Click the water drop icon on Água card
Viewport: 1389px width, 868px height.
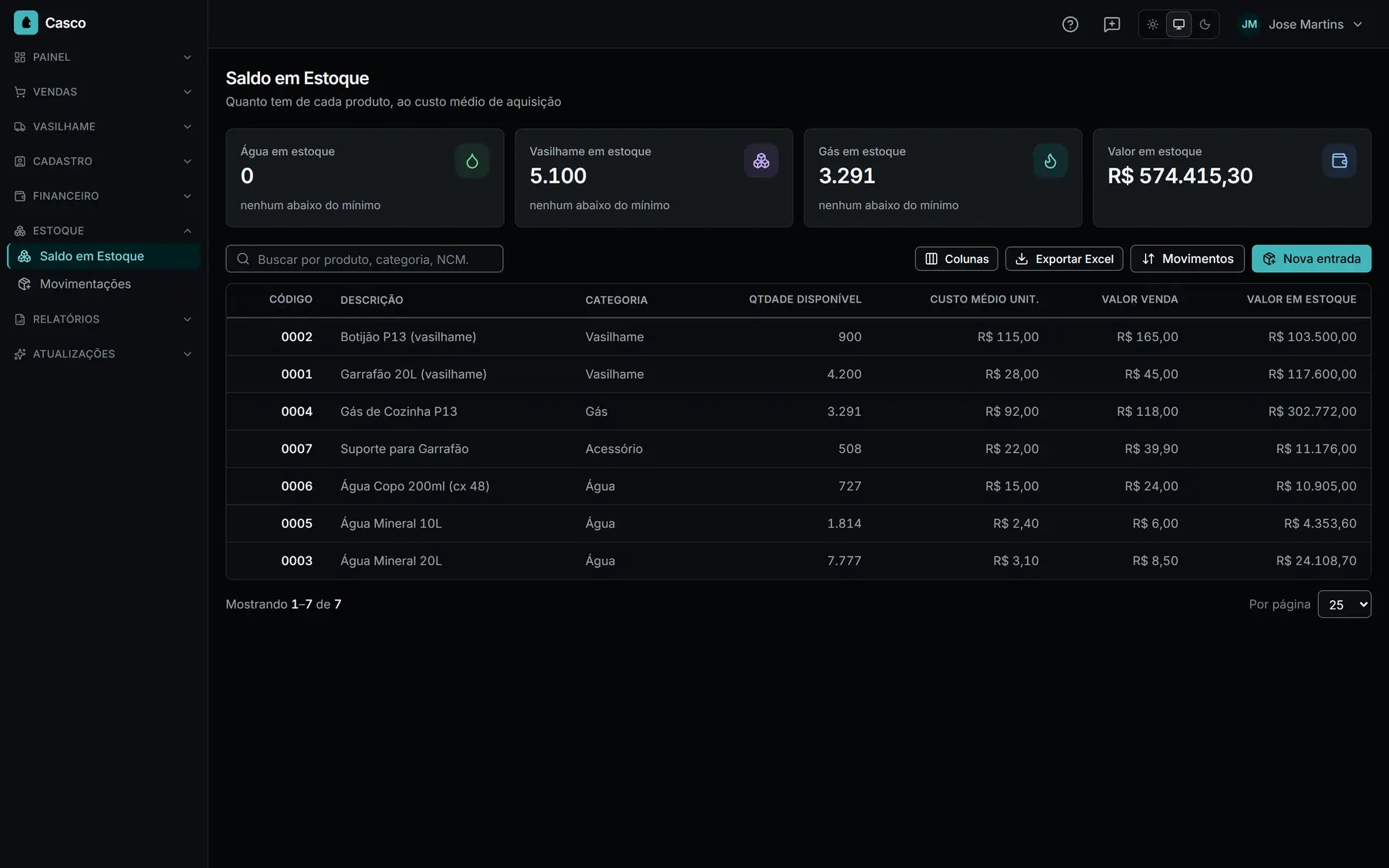(x=471, y=160)
